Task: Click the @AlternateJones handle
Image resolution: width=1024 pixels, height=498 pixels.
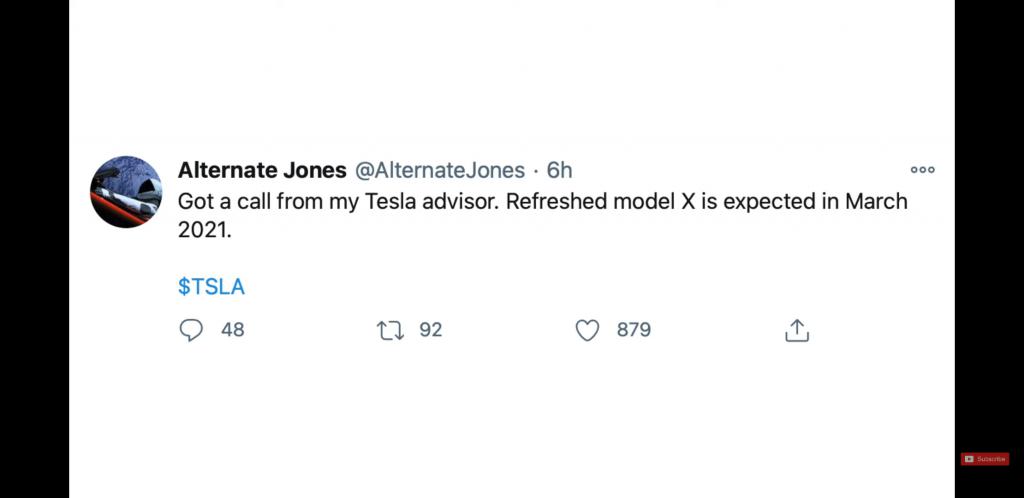Action: [440, 170]
